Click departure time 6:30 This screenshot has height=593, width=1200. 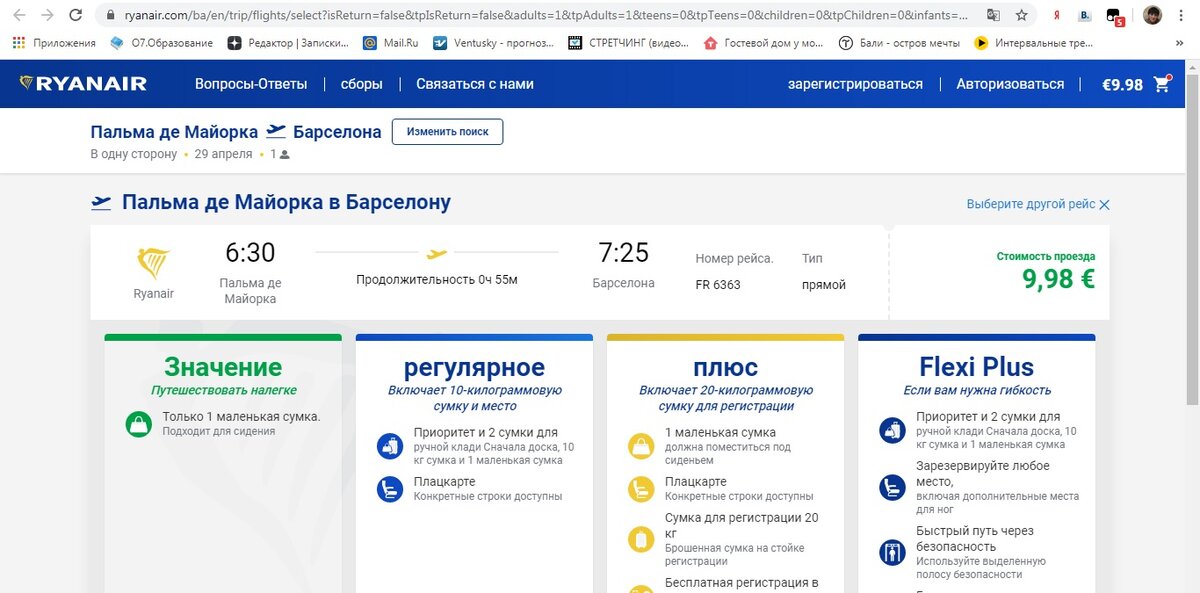[250, 253]
